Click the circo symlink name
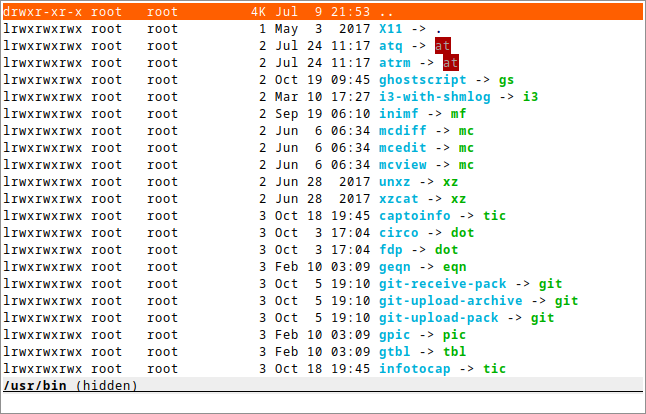Screen dimensions: 646x414 [x=399, y=233]
